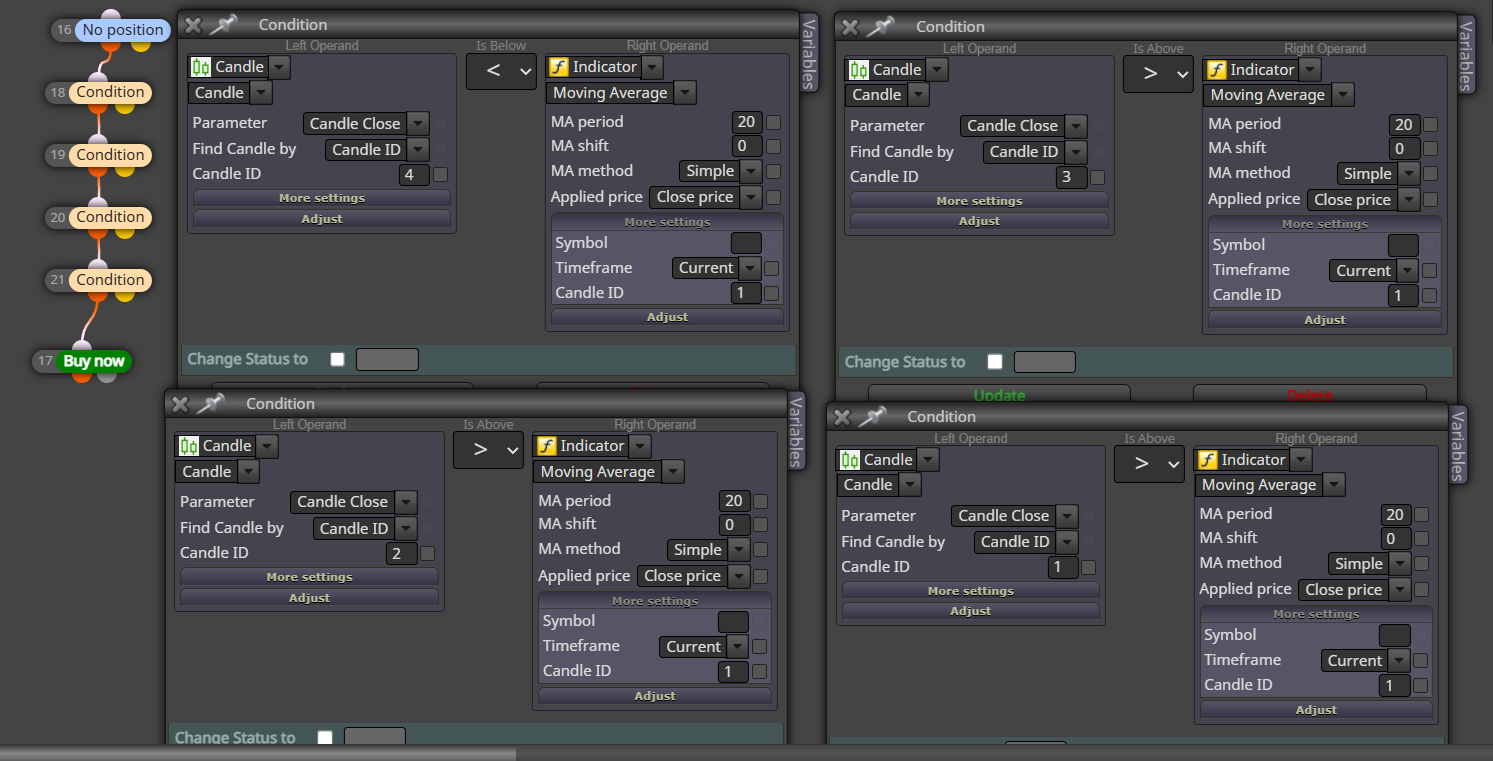
Task: Click the grey output dot under Buy now
Action: [107, 377]
